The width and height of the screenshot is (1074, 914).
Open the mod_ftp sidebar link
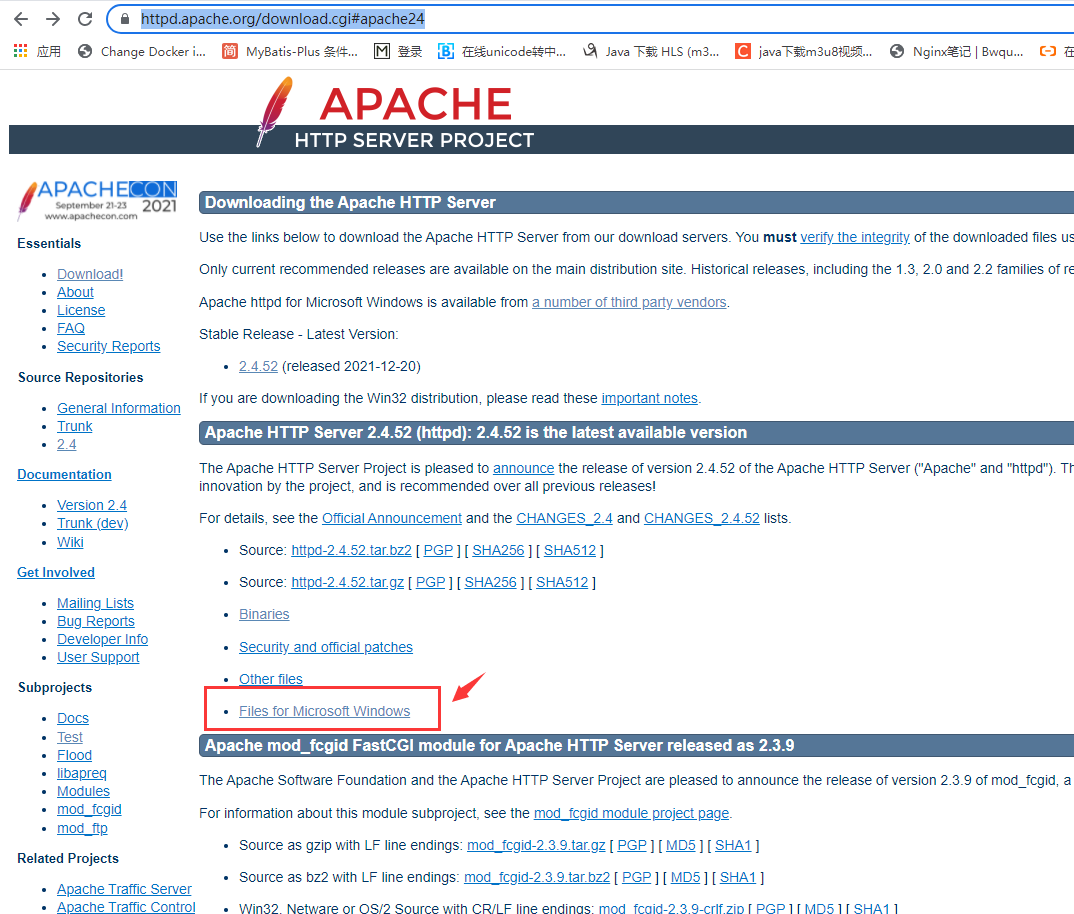[x=82, y=828]
